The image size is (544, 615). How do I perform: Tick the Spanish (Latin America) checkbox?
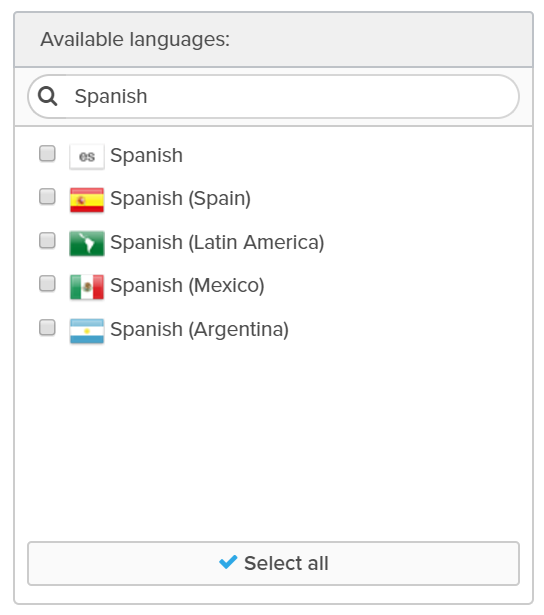(47, 240)
